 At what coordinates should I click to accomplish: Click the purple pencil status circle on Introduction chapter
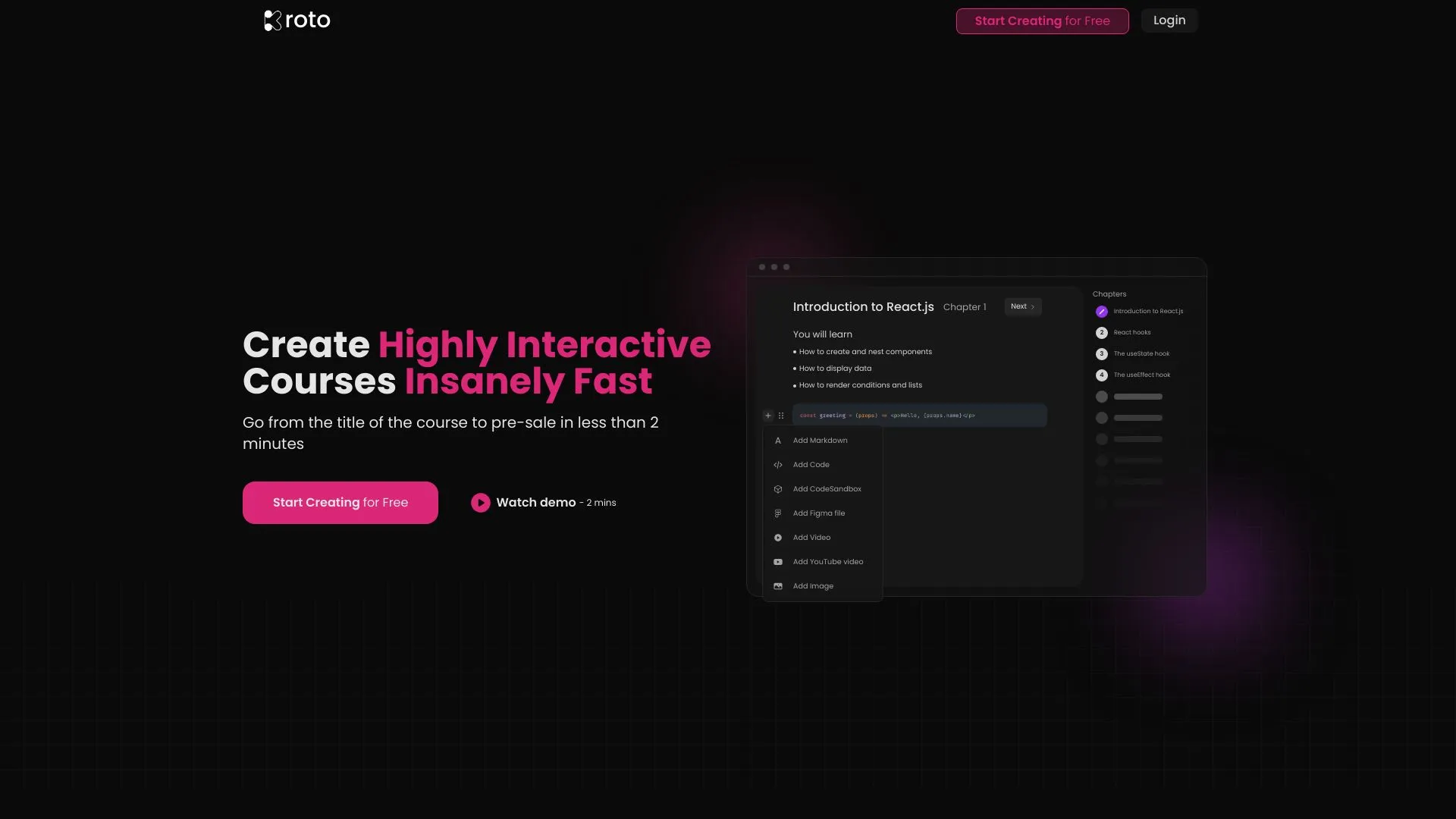coord(1101,311)
